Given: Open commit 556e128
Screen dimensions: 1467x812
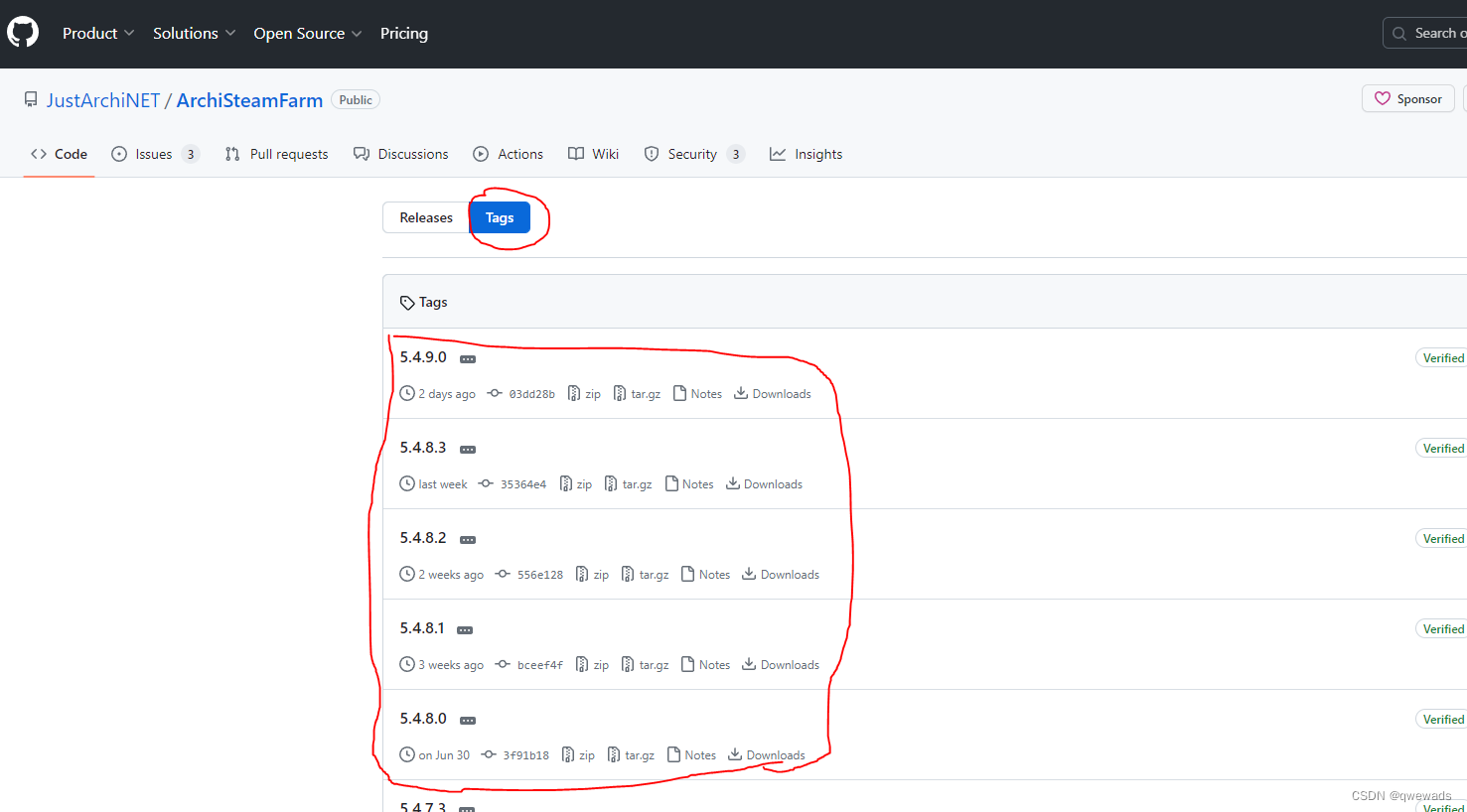Looking at the screenshot, I should coord(529,575).
